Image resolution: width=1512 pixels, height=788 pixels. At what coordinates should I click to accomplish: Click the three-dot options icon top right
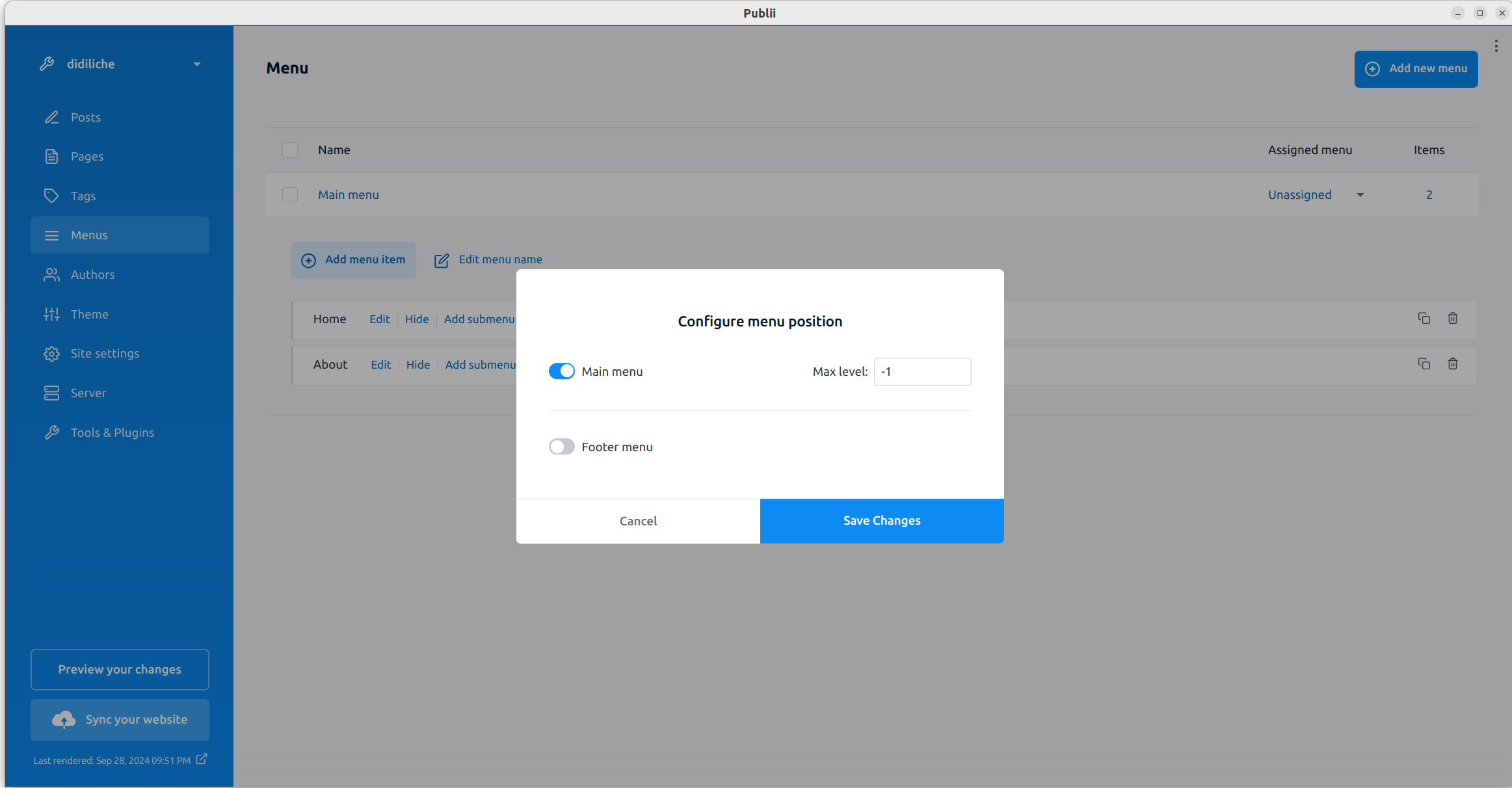pos(1496,46)
